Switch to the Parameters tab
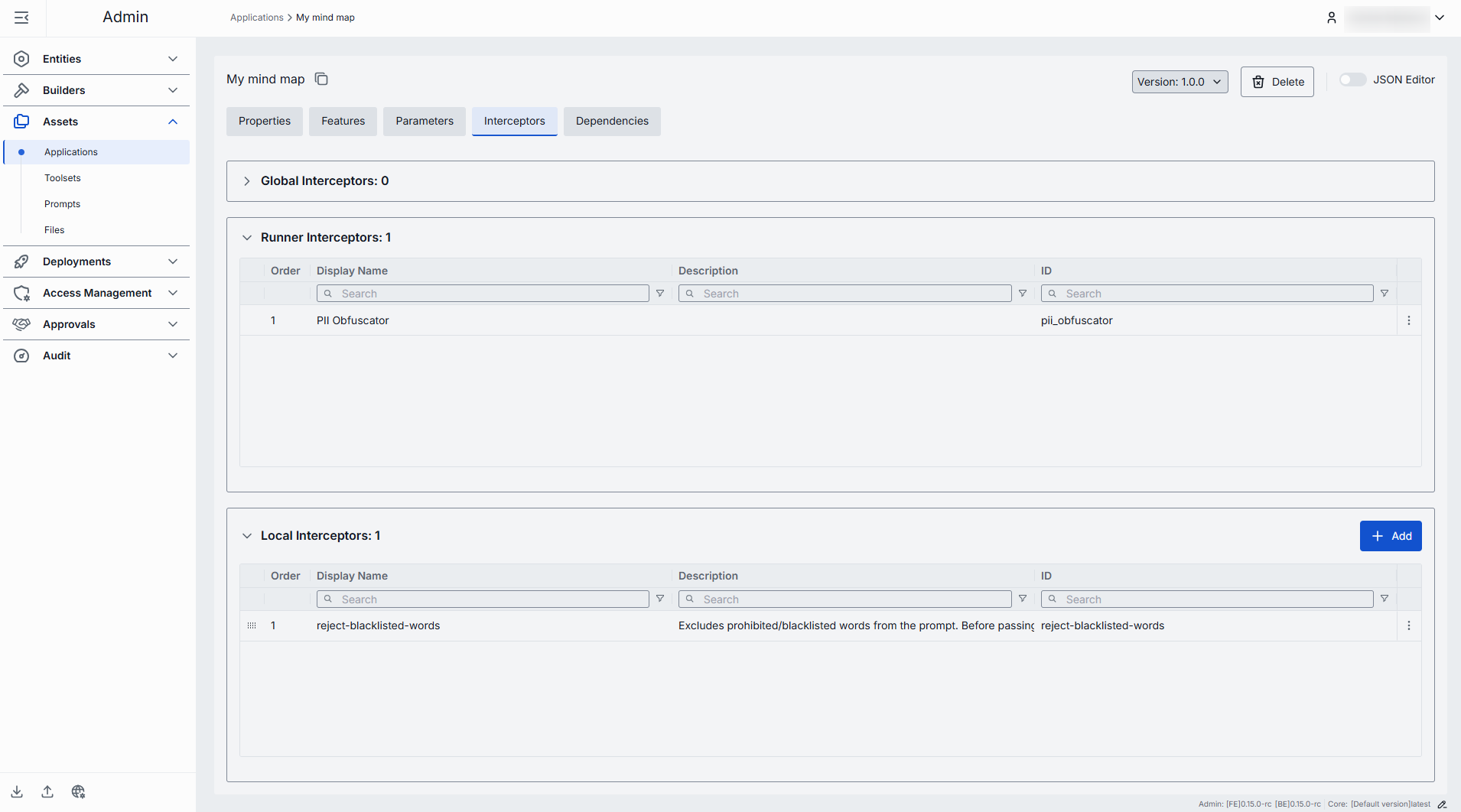Viewport: 1461px width, 812px height. click(425, 121)
